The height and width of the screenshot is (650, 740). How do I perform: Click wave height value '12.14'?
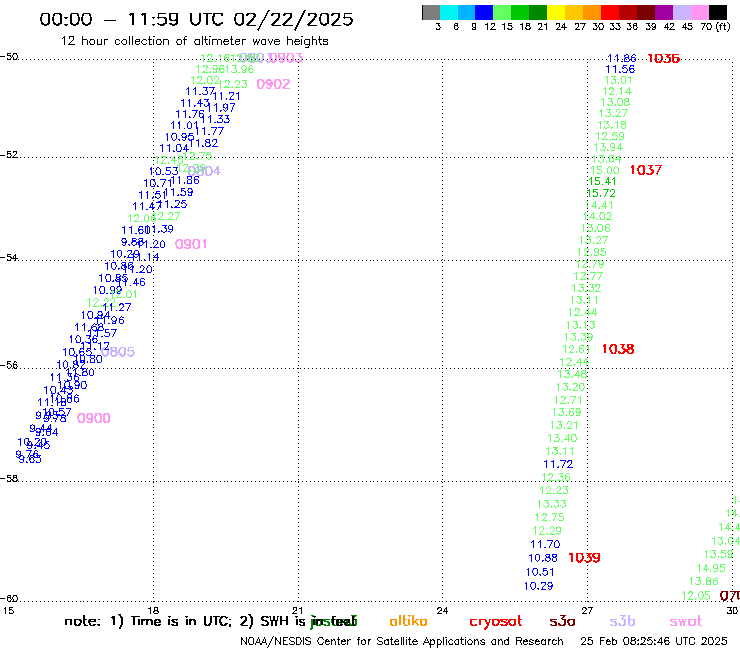coord(617,91)
